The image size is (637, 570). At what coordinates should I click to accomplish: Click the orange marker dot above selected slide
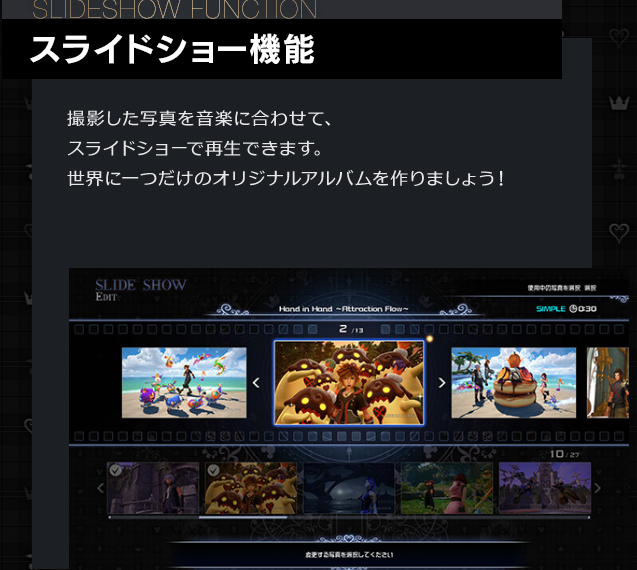coord(430,338)
